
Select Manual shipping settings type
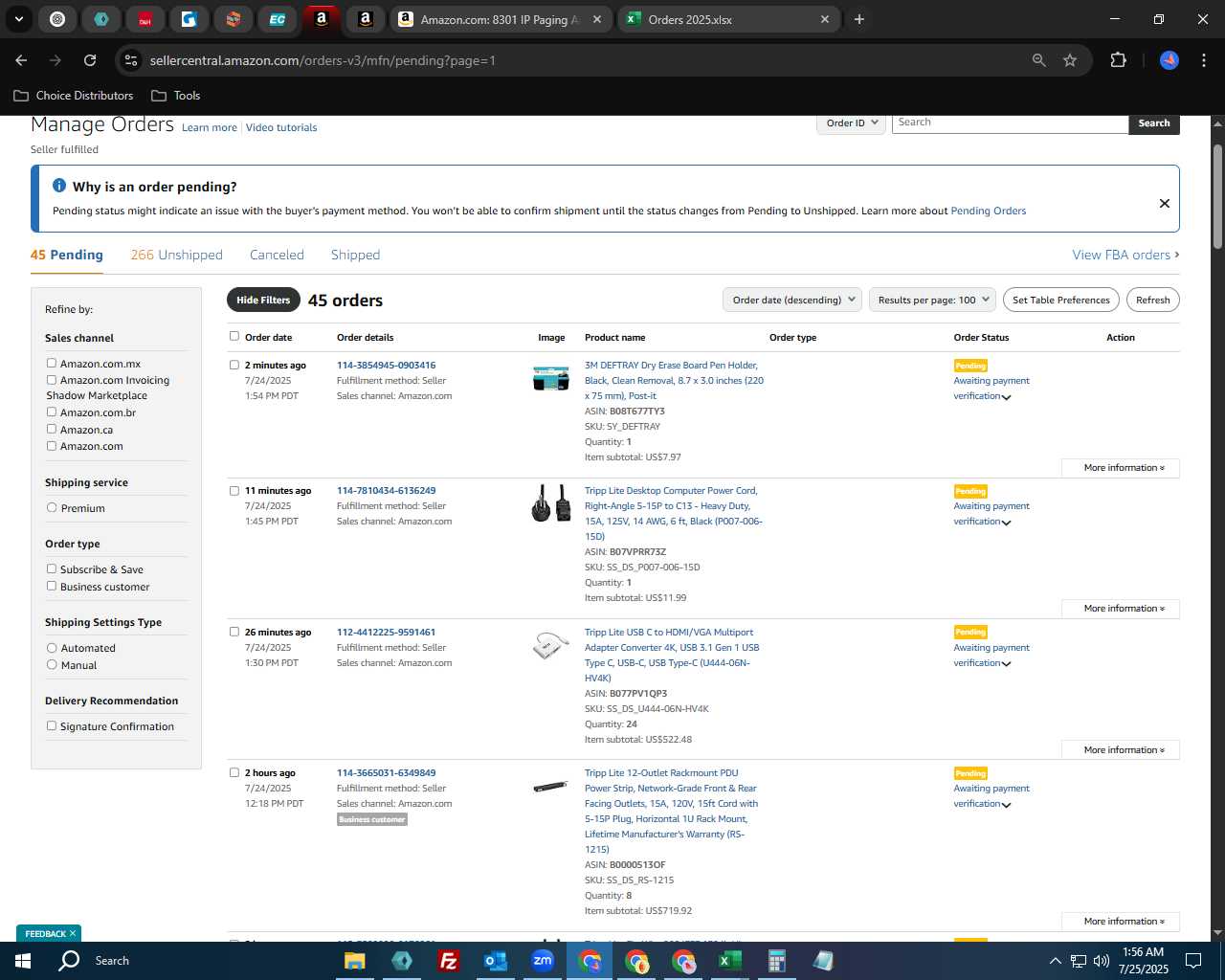tap(52, 664)
